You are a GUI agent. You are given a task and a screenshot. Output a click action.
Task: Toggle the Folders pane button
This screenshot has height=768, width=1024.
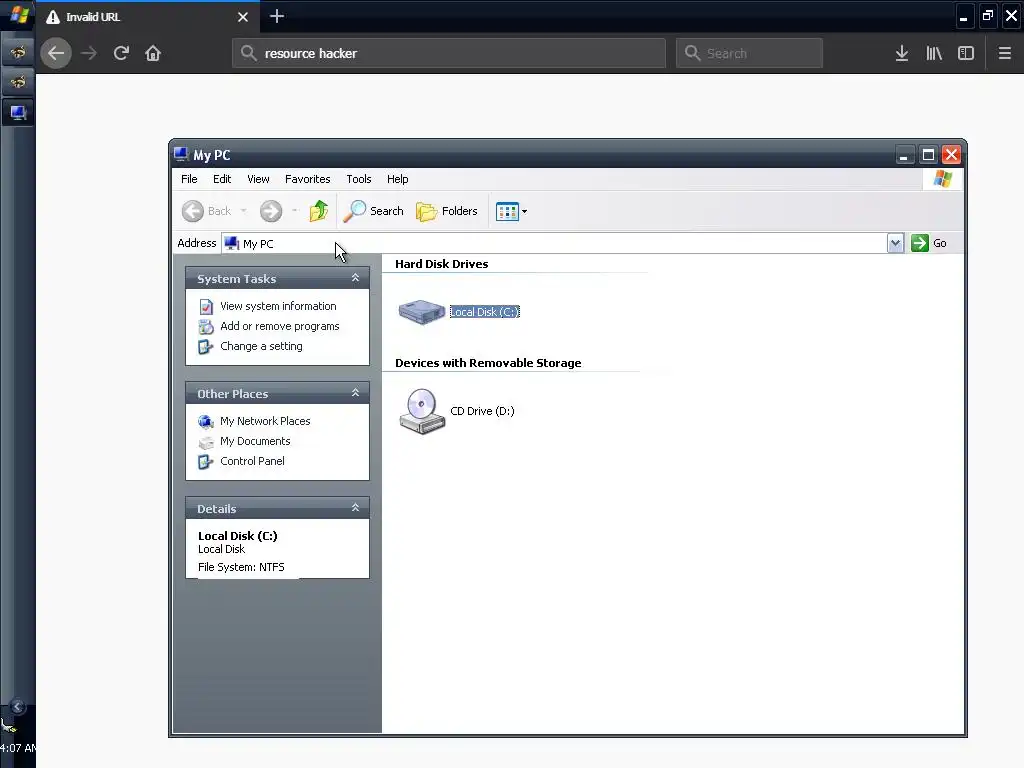[x=447, y=211]
